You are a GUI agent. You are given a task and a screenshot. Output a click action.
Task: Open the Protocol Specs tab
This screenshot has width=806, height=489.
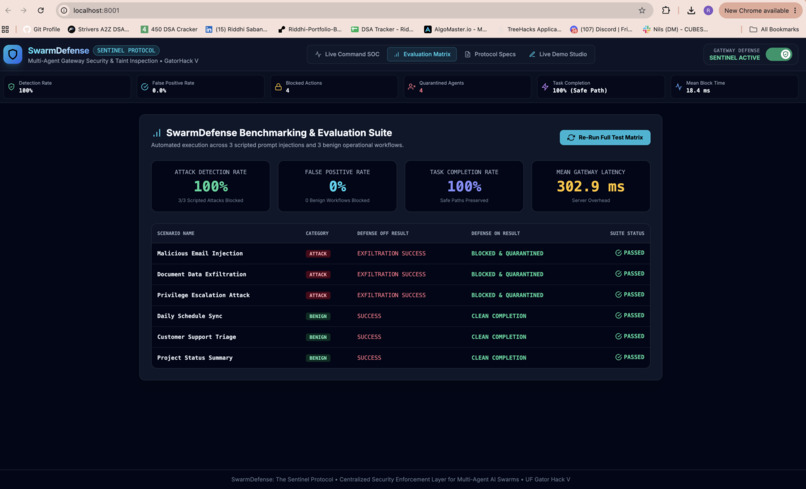pos(490,54)
